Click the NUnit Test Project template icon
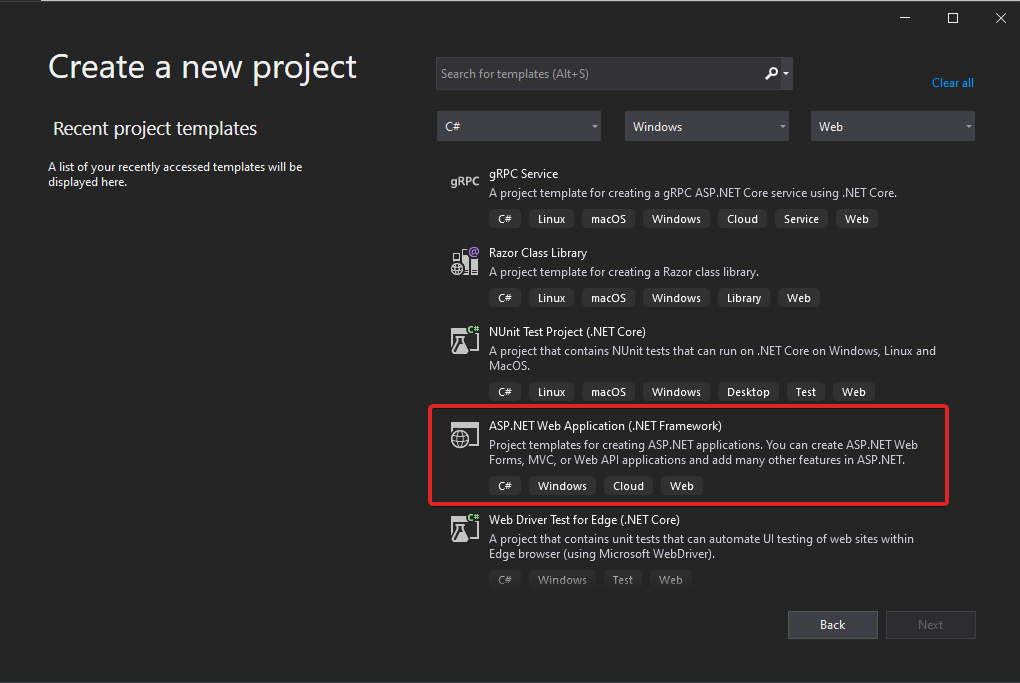Viewport: 1020px width, 683px height. (464, 339)
